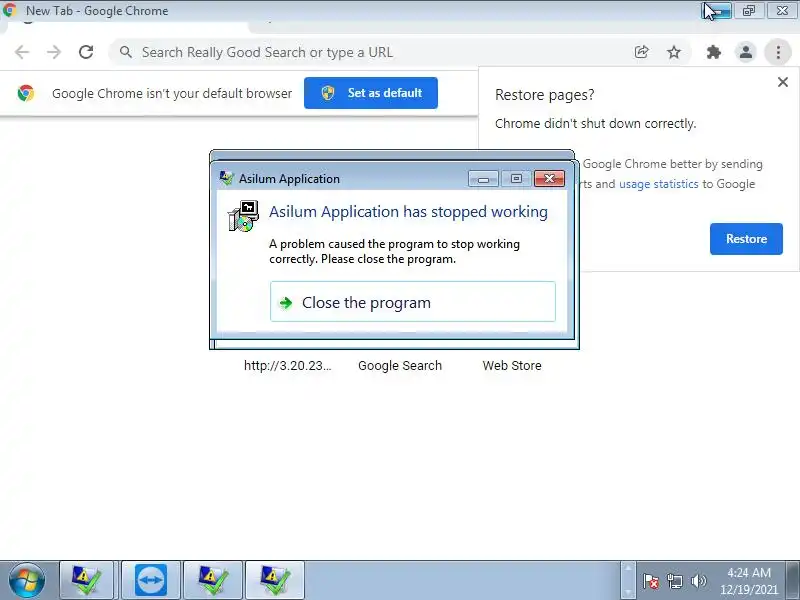Click the Chrome logo in the window title bar
The height and width of the screenshot is (600, 800).
(10, 10)
